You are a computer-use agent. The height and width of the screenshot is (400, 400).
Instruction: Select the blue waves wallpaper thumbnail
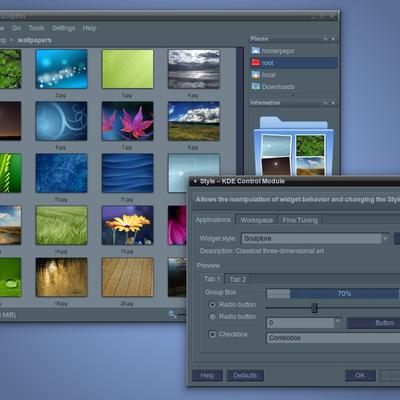(x=128, y=173)
